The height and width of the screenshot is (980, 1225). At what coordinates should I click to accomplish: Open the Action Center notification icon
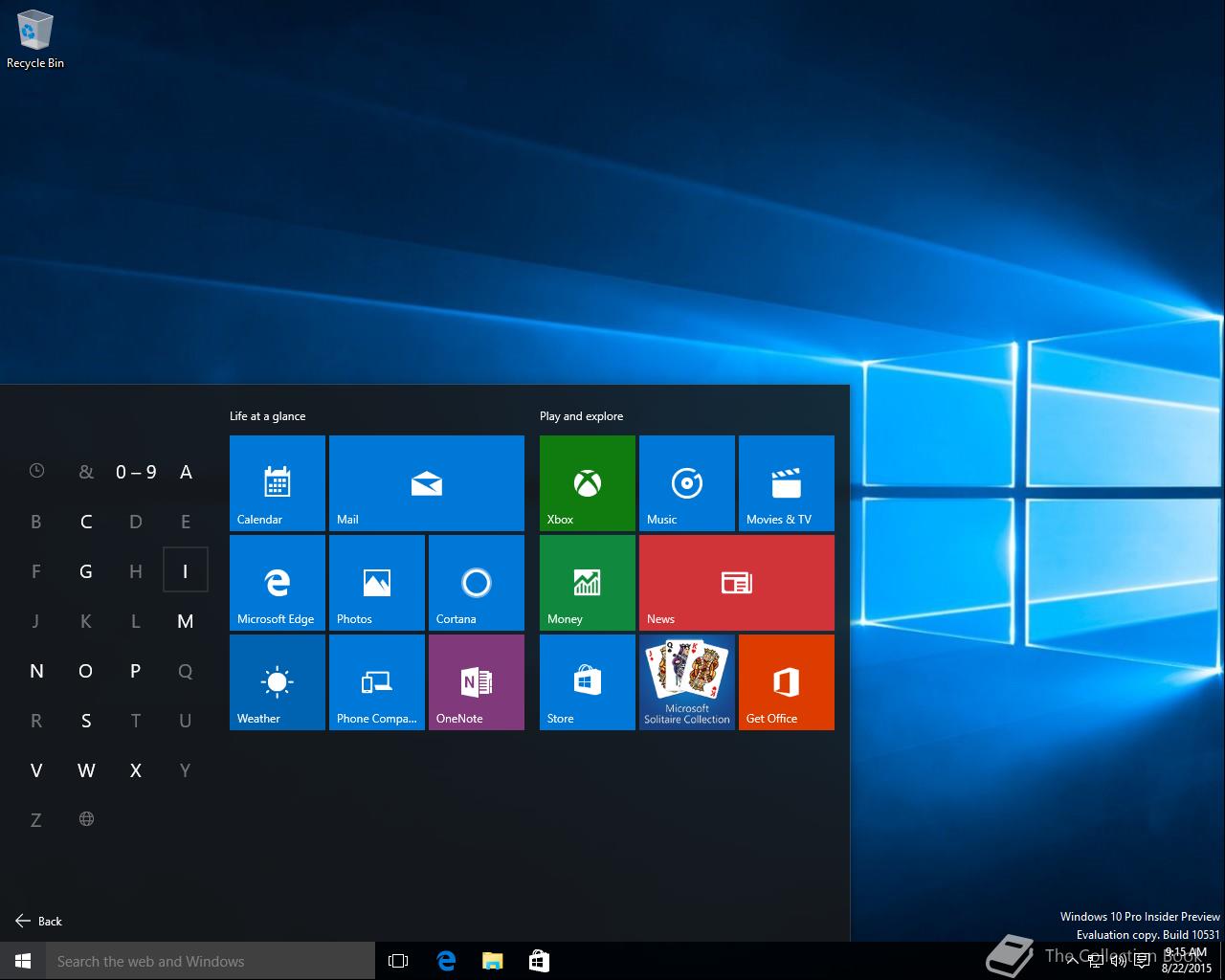pos(1142,961)
